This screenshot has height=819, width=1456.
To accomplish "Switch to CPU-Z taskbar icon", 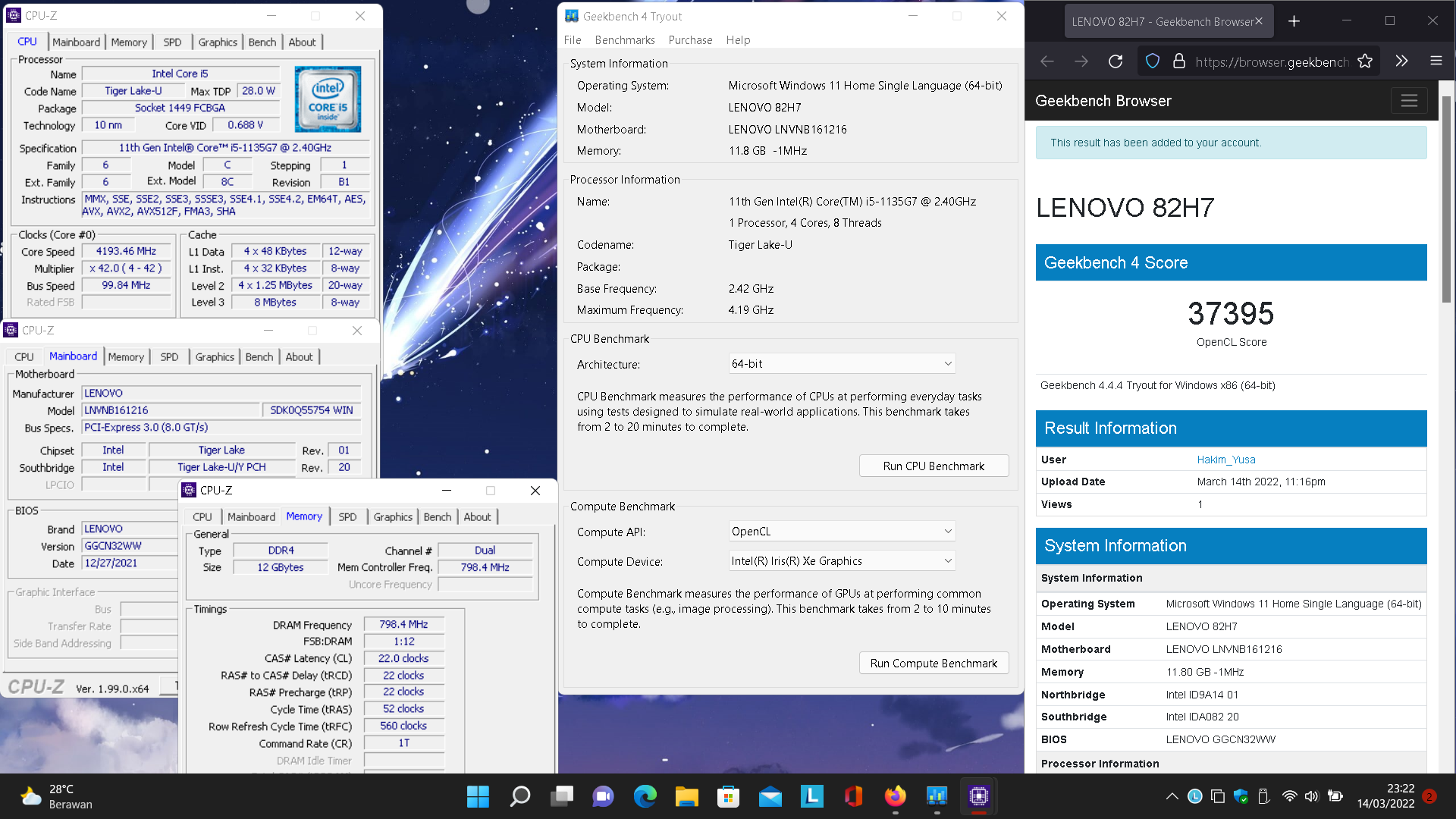I will pos(979,796).
